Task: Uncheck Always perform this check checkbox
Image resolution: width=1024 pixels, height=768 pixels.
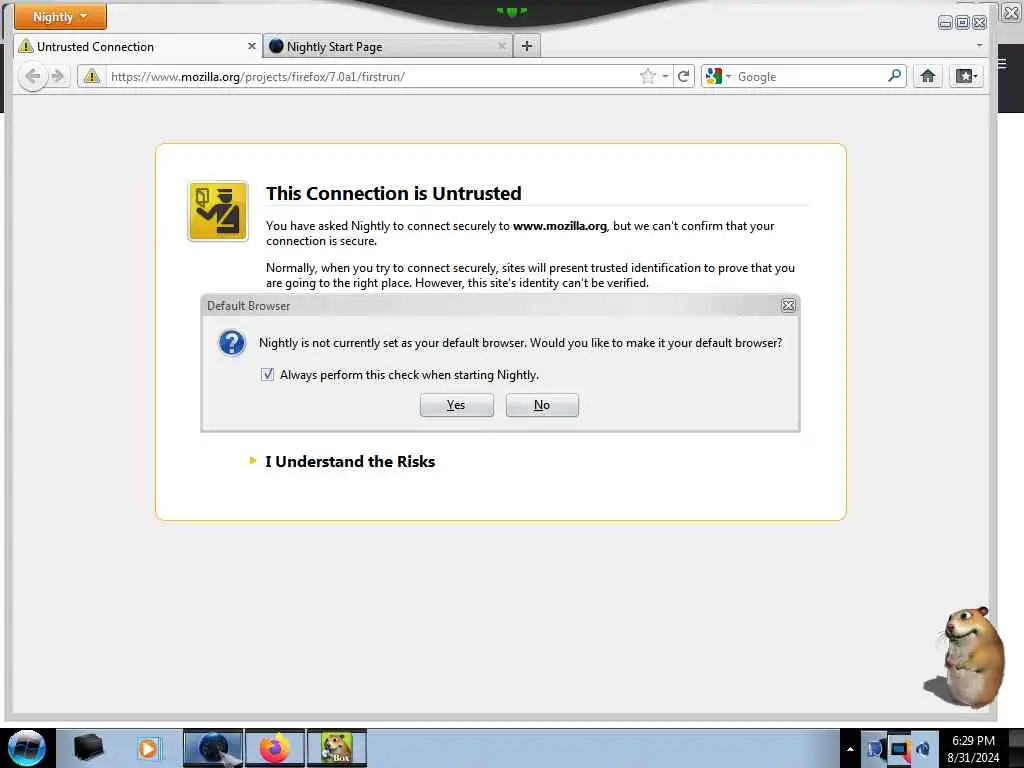Action: (x=267, y=374)
